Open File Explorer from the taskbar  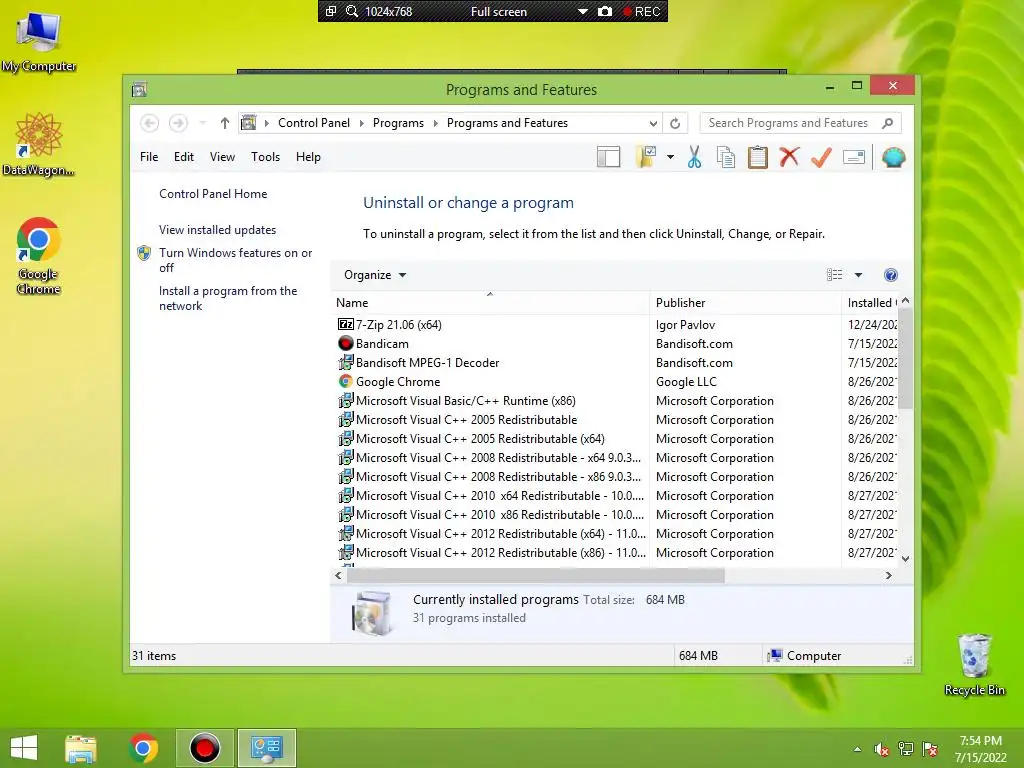click(x=81, y=748)
